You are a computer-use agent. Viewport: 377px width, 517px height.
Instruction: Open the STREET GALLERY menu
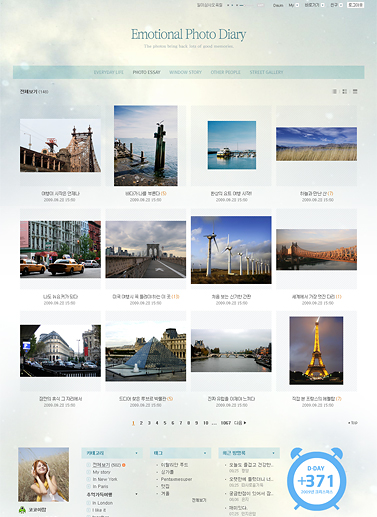point(266,72)
